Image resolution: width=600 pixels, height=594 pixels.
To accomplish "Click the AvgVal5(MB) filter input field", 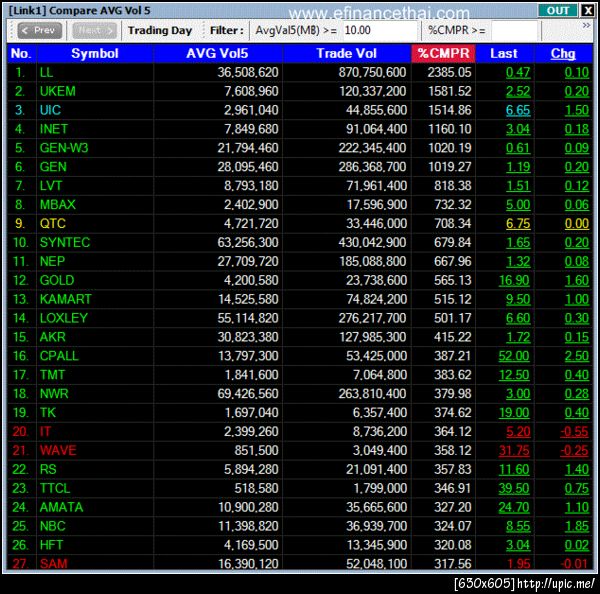I will tap(378, 30).
